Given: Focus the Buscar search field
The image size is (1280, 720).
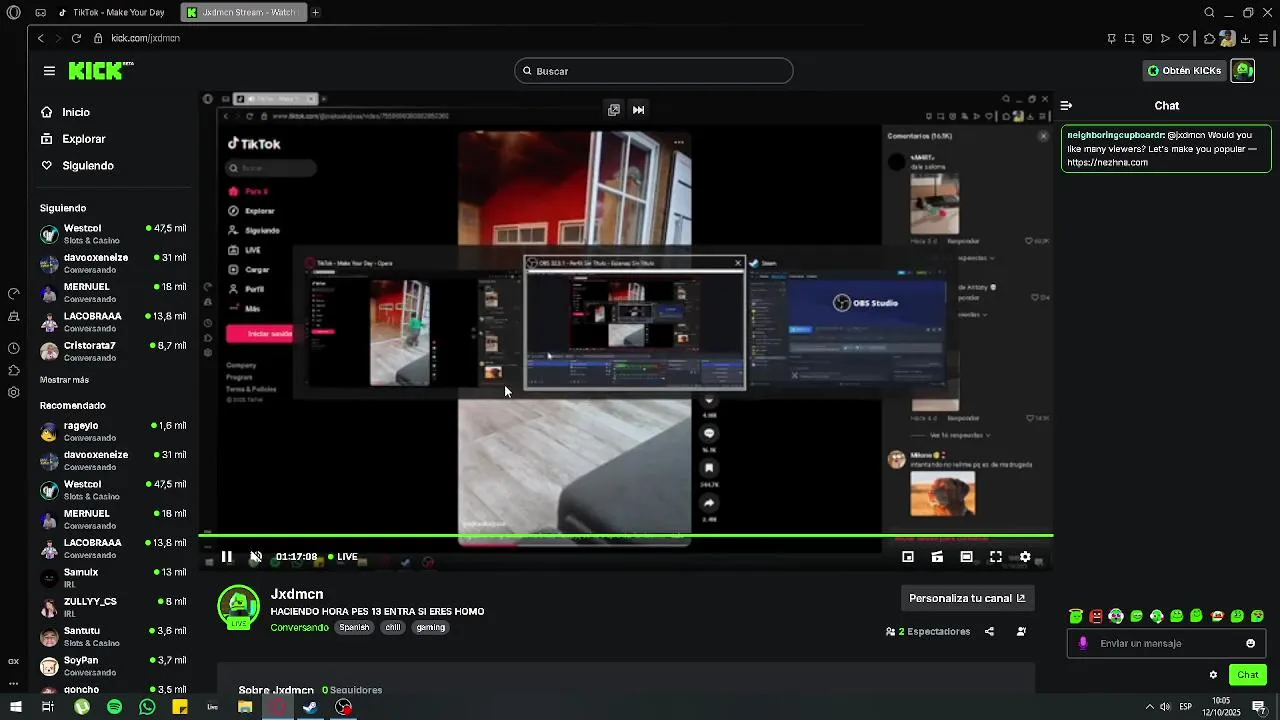Looking at the screenshot, I should (654, 71).
